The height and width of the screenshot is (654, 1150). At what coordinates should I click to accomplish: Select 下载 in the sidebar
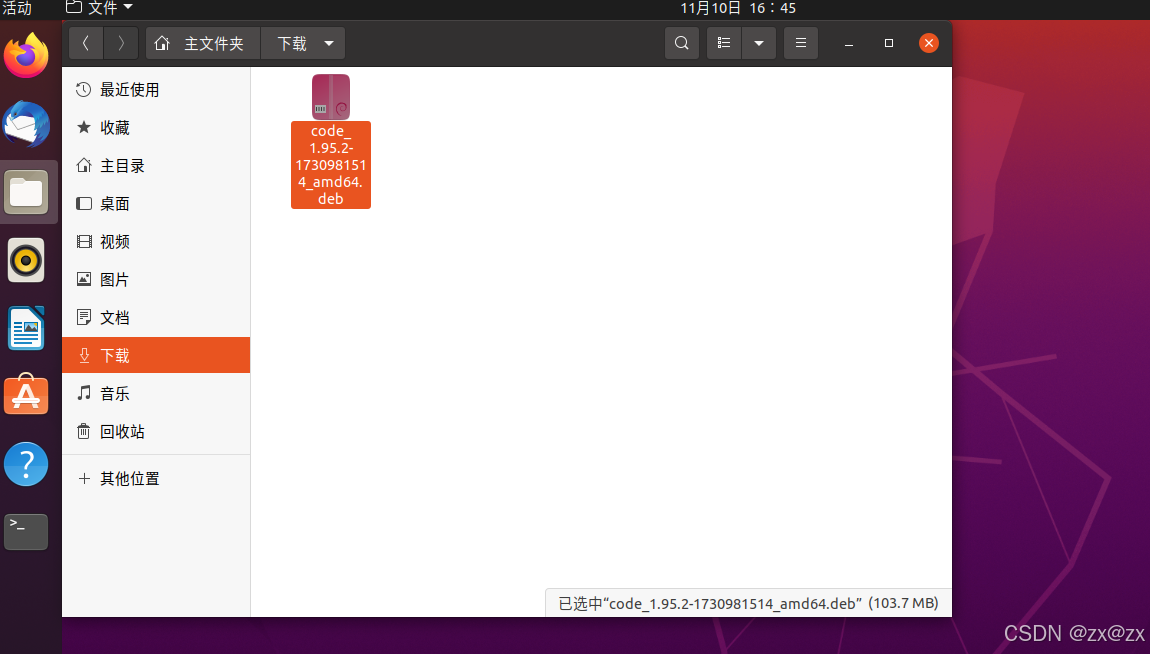[156, 356]
